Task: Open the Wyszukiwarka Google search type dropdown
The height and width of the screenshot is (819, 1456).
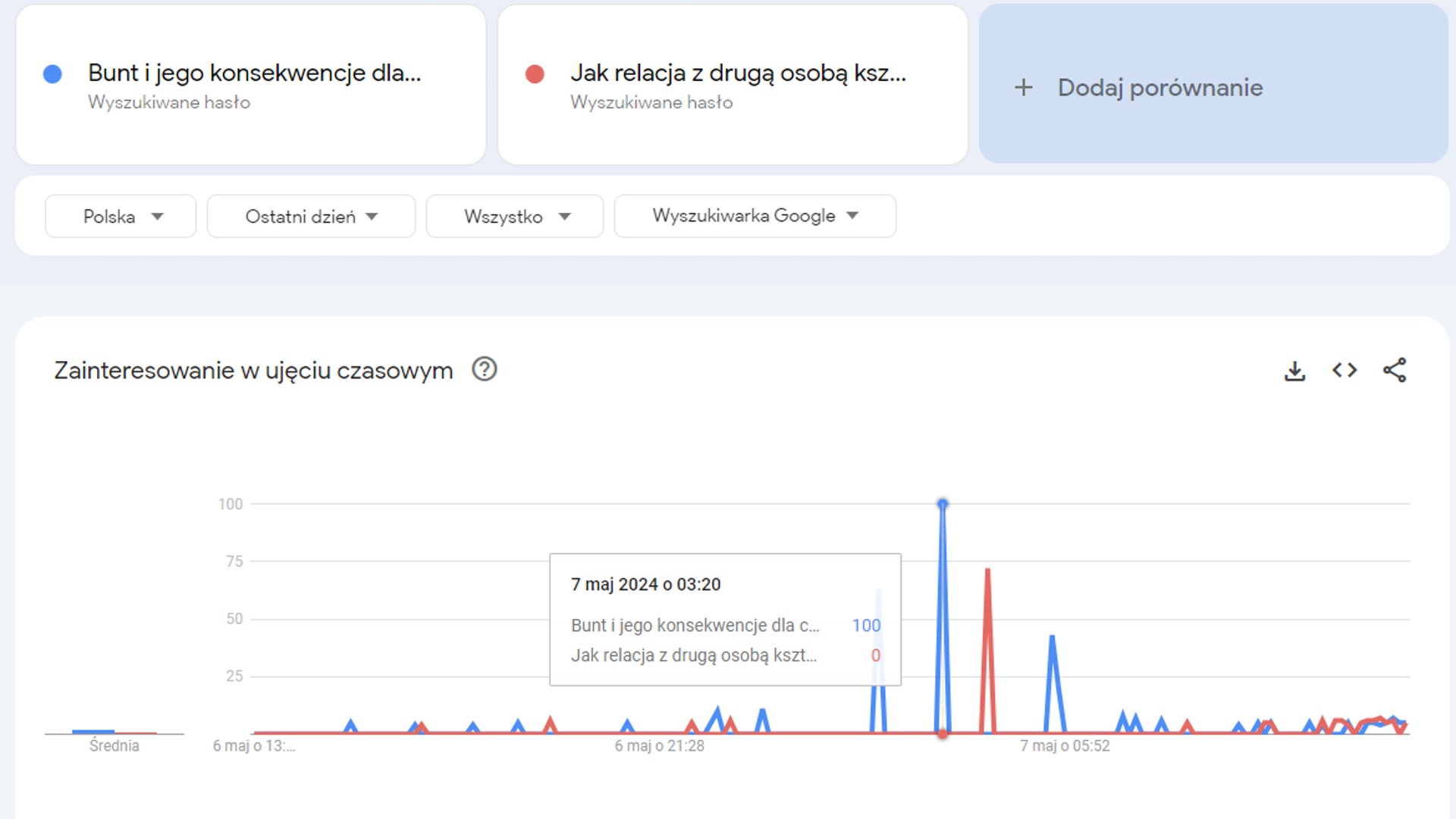Action: click(x=755, y=216)
